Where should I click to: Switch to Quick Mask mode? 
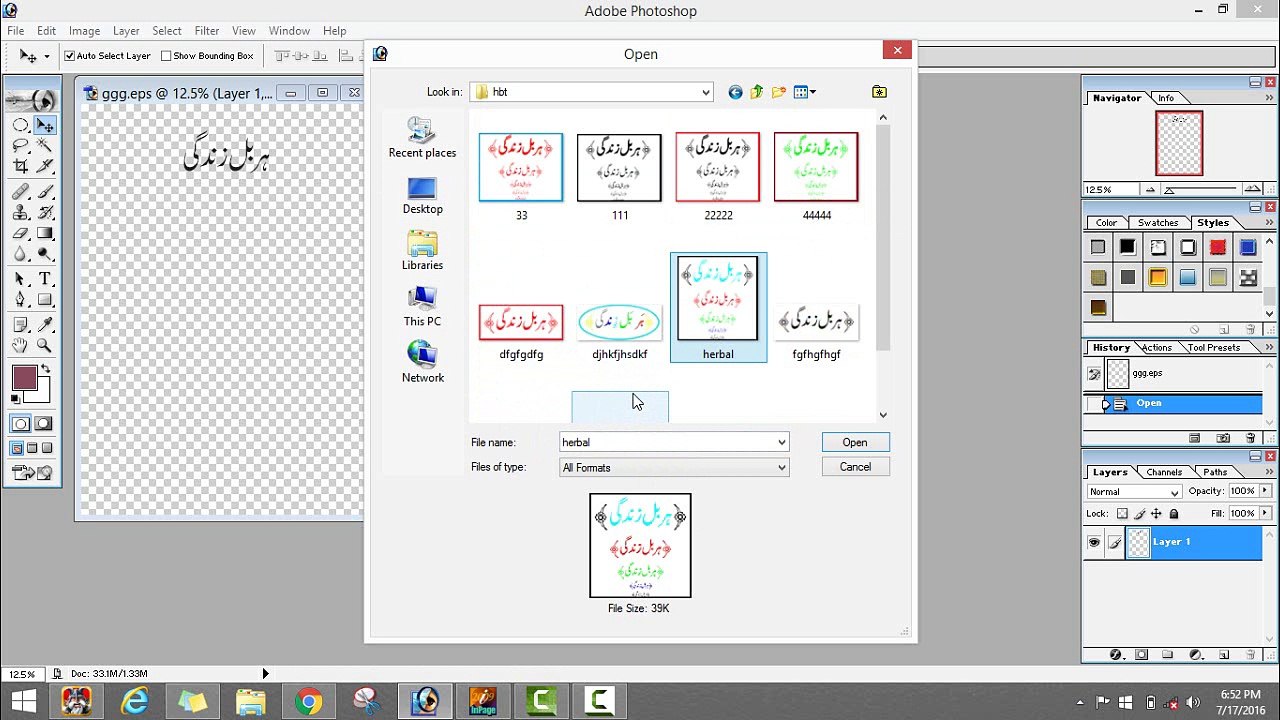coord(44,424)
